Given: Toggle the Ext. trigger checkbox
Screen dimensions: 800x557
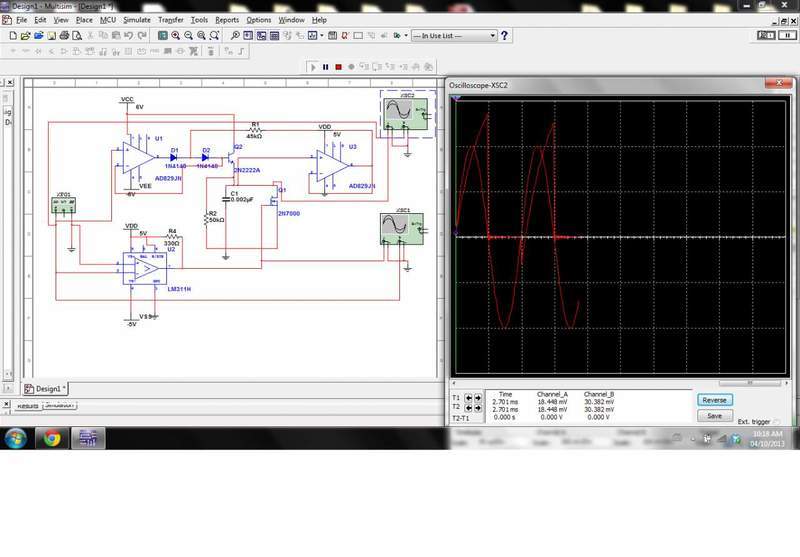Looking at the screenshot, I should 775,421.
